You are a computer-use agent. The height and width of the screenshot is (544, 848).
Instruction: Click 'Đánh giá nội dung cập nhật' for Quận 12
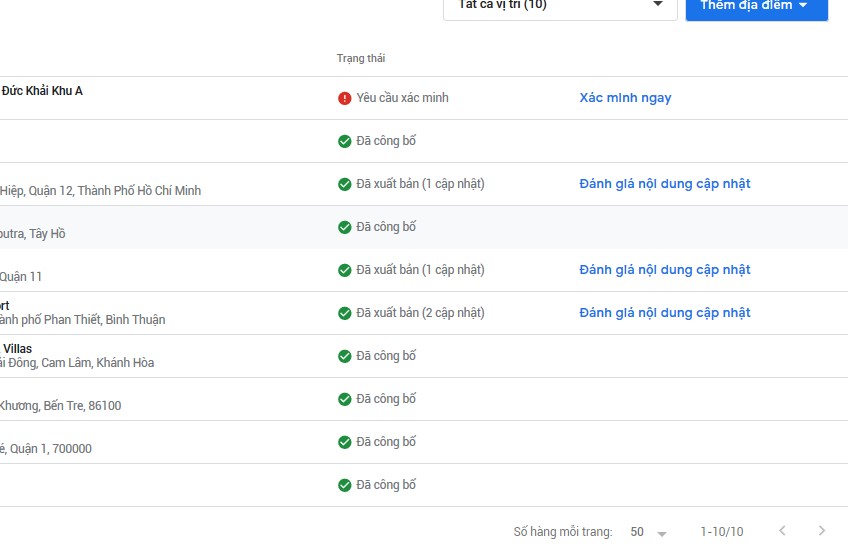coord(665,184)
